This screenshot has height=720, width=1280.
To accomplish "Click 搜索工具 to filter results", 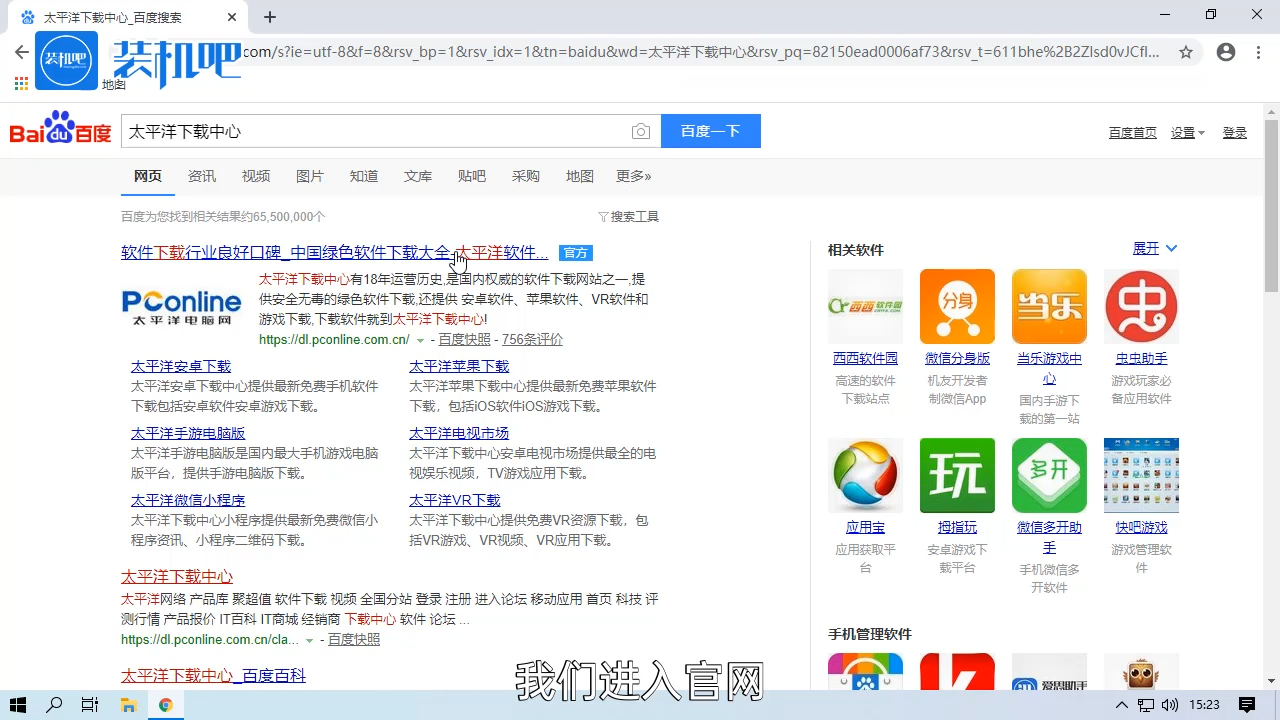I will pos(634,216).
